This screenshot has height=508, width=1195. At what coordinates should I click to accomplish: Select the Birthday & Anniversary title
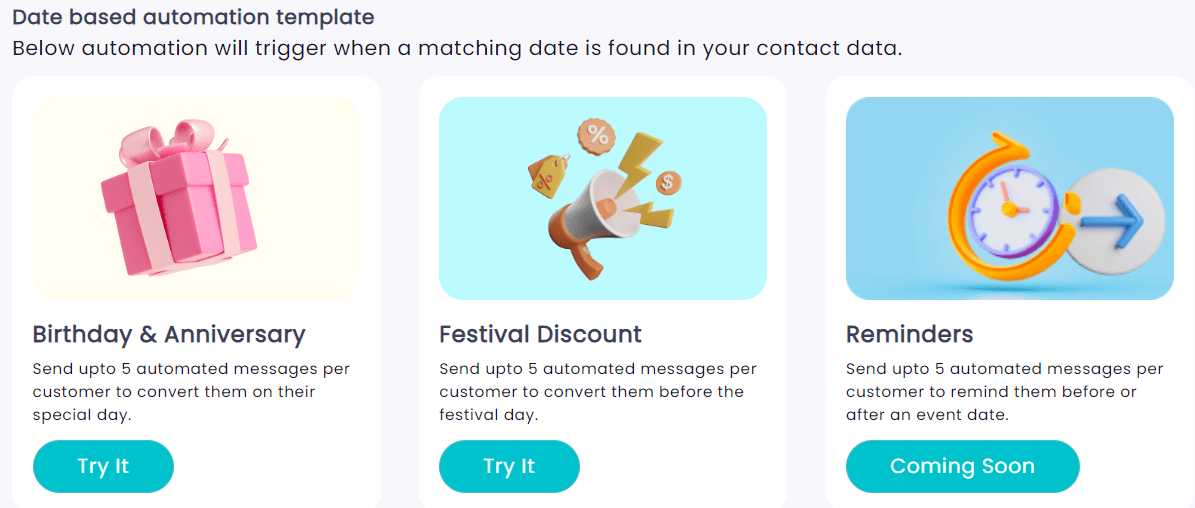(169, 334)
